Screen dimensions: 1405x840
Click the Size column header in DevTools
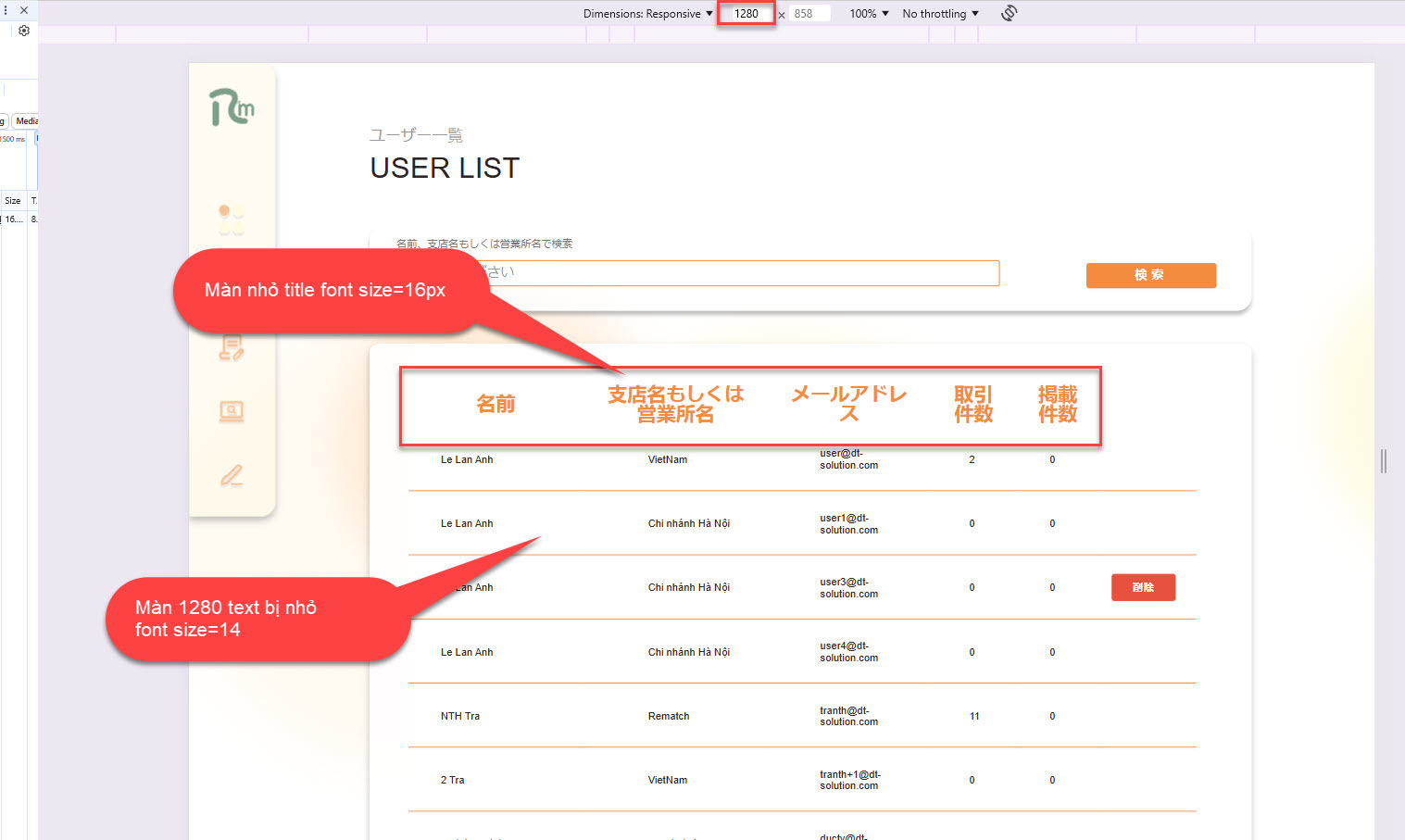13,201
